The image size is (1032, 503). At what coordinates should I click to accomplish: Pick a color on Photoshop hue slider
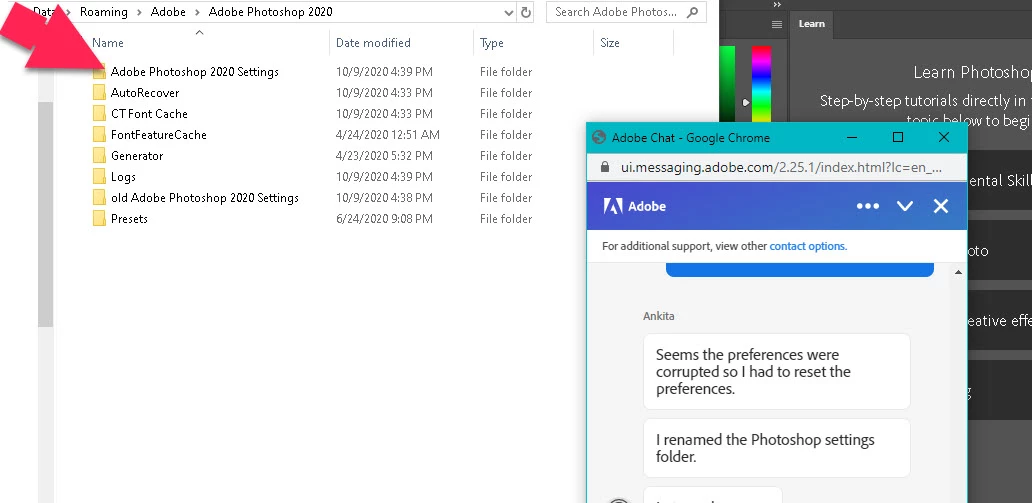[761, 86]
